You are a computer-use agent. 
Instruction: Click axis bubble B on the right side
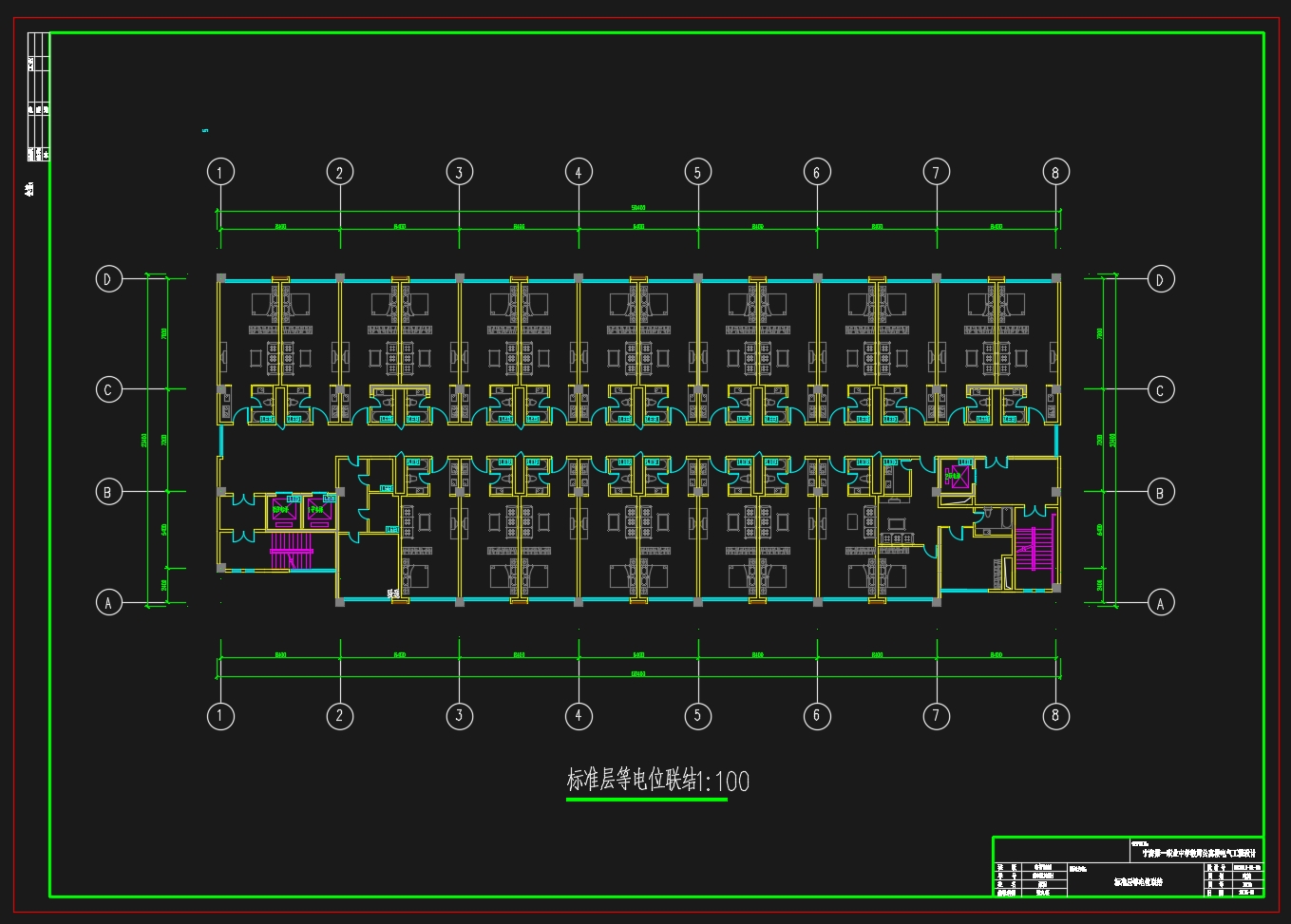coord(1161,492)
